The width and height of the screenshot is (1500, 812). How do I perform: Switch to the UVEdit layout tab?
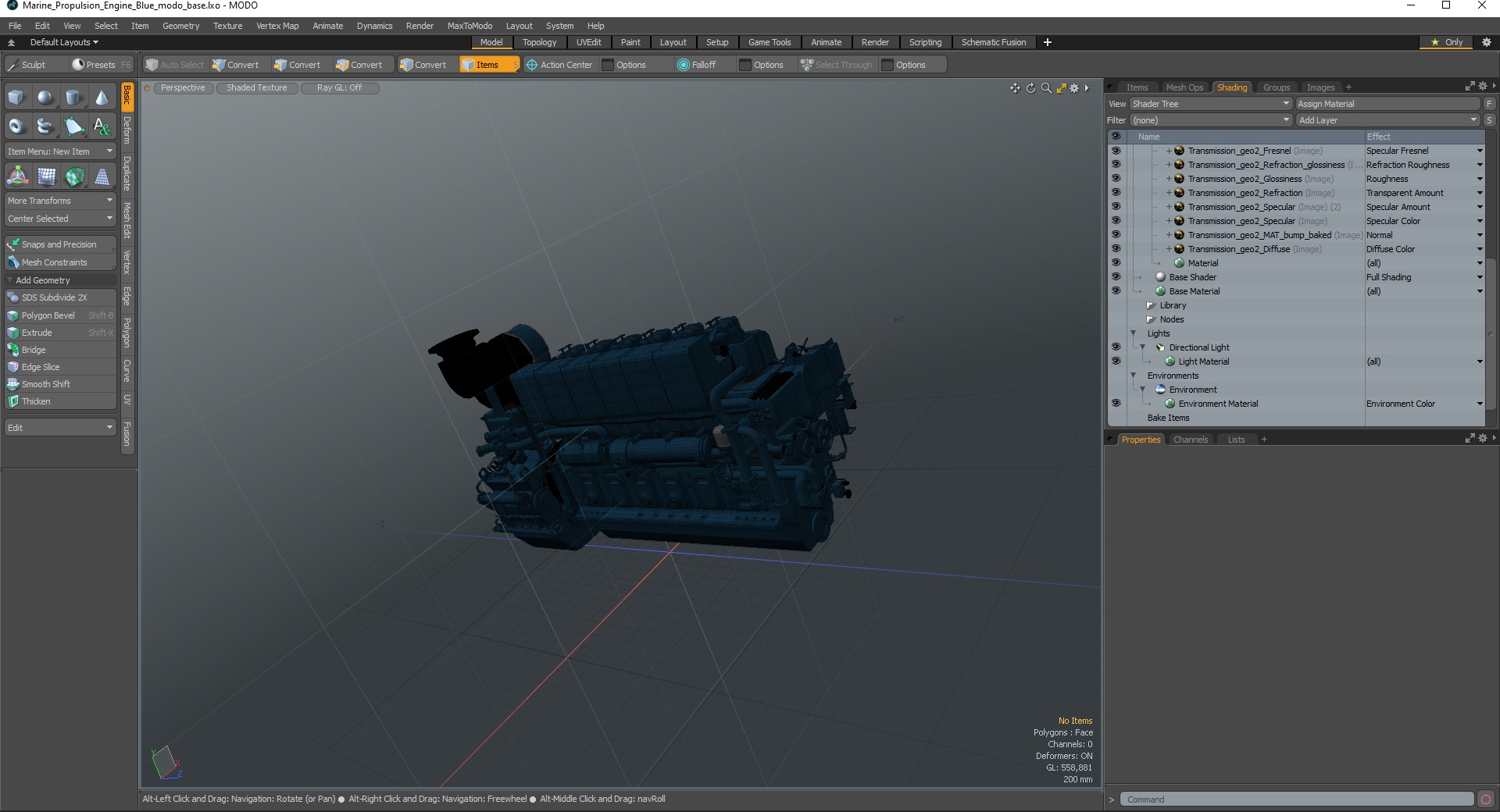[588, 42]
